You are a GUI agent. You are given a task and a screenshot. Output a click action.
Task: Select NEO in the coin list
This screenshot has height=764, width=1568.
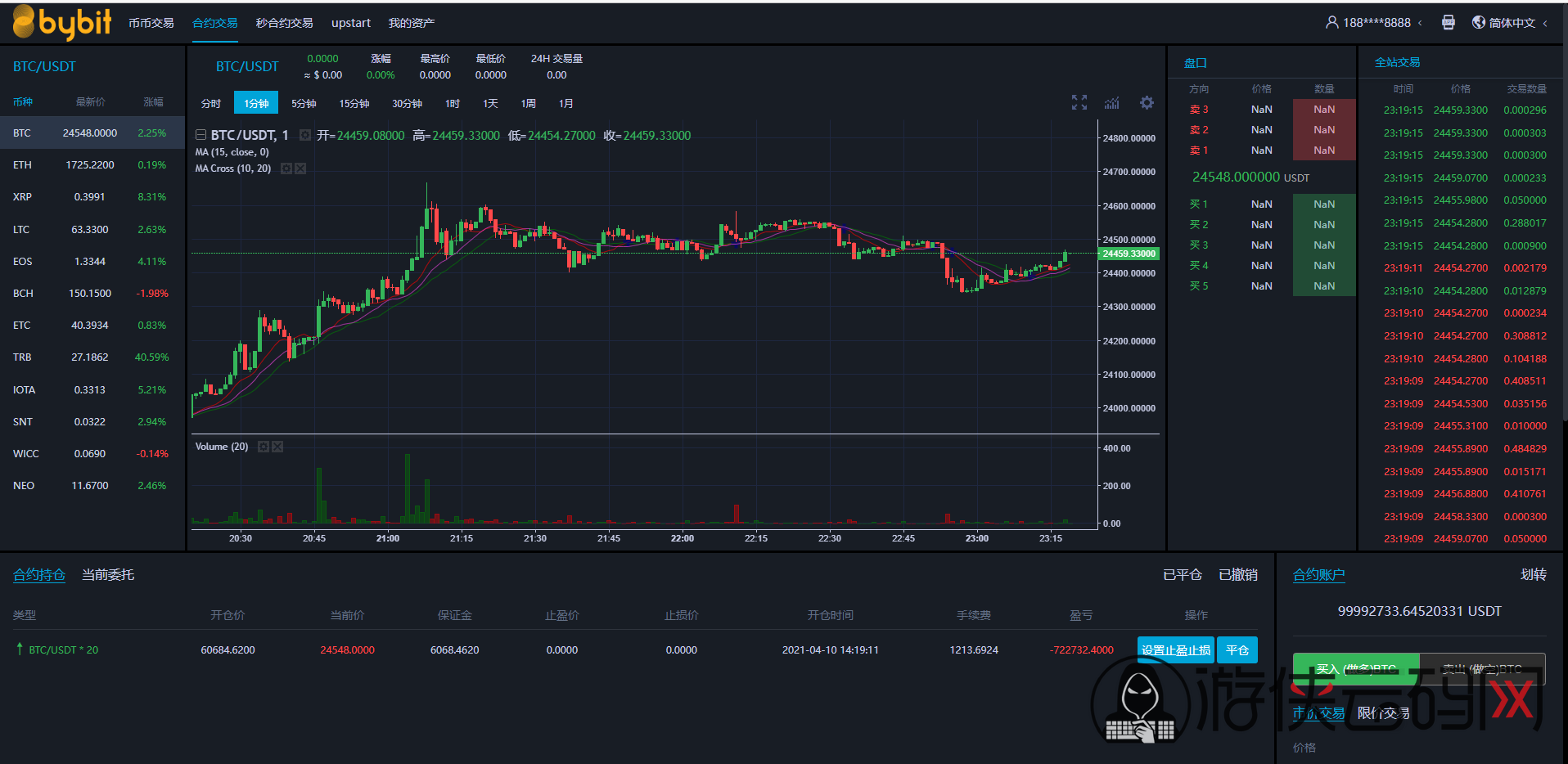[92, 485]
